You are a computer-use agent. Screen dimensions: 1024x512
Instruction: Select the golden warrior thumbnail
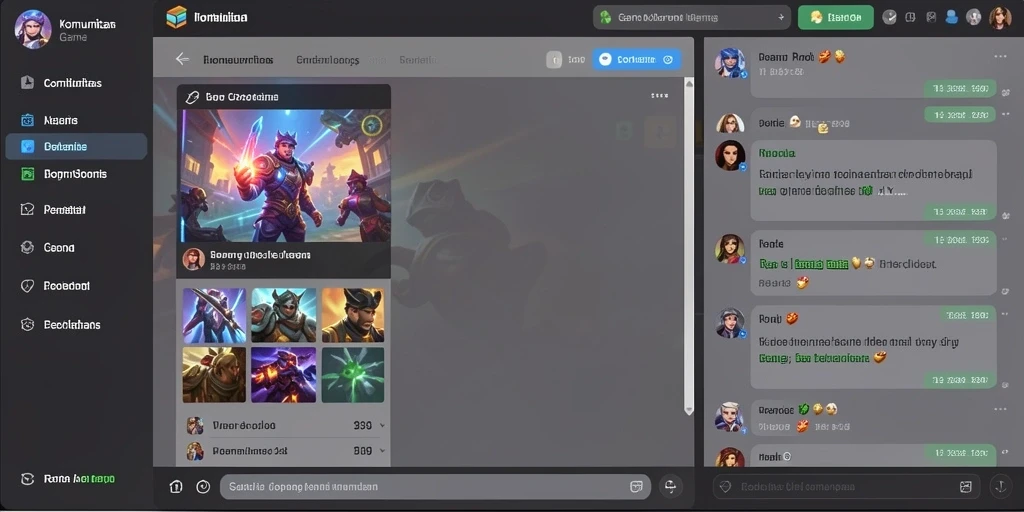click(214, 374)
